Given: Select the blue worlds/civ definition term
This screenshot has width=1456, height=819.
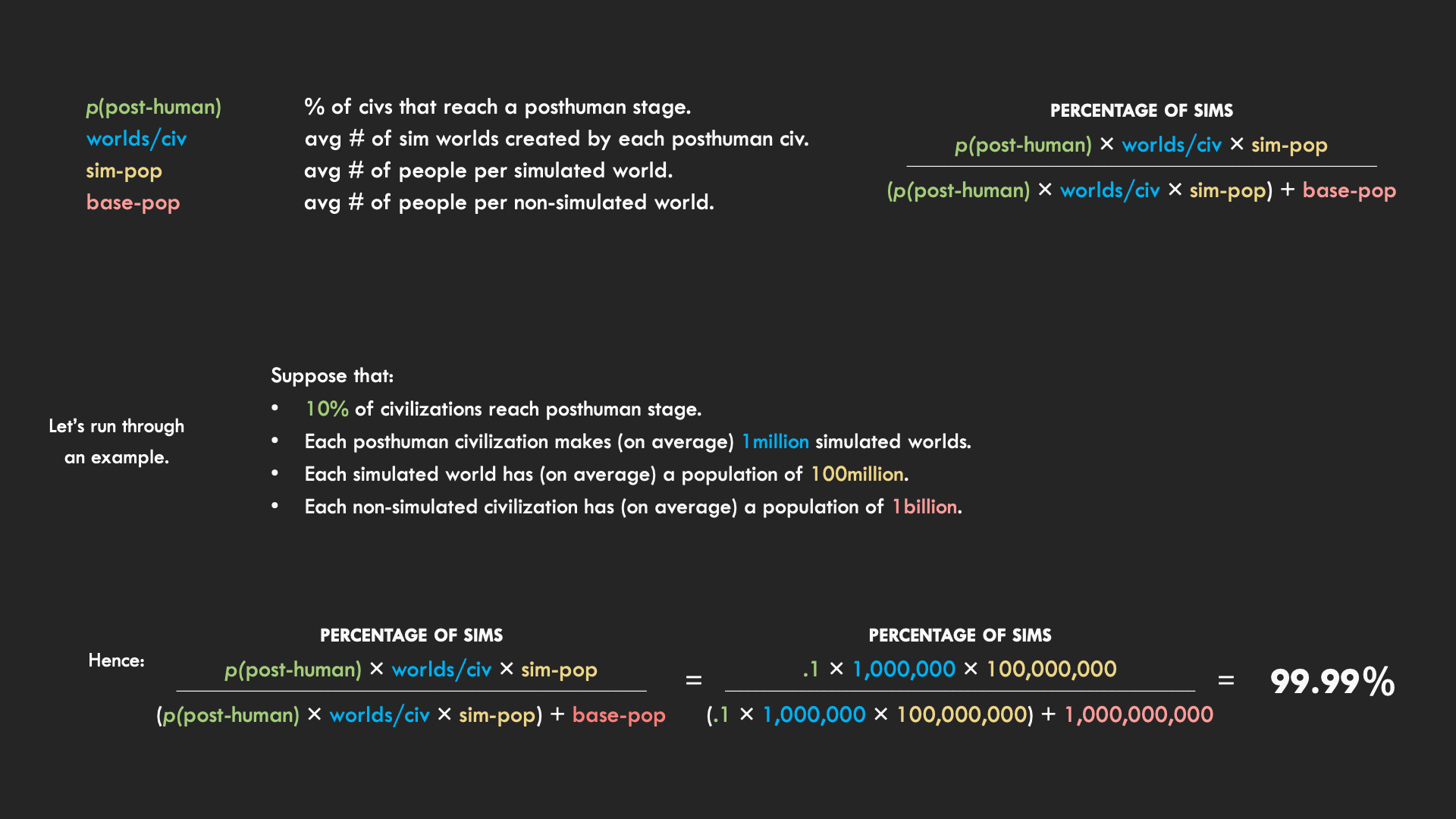Looking at the screenshot, I should pyautogui.click(x=136, y=139).
